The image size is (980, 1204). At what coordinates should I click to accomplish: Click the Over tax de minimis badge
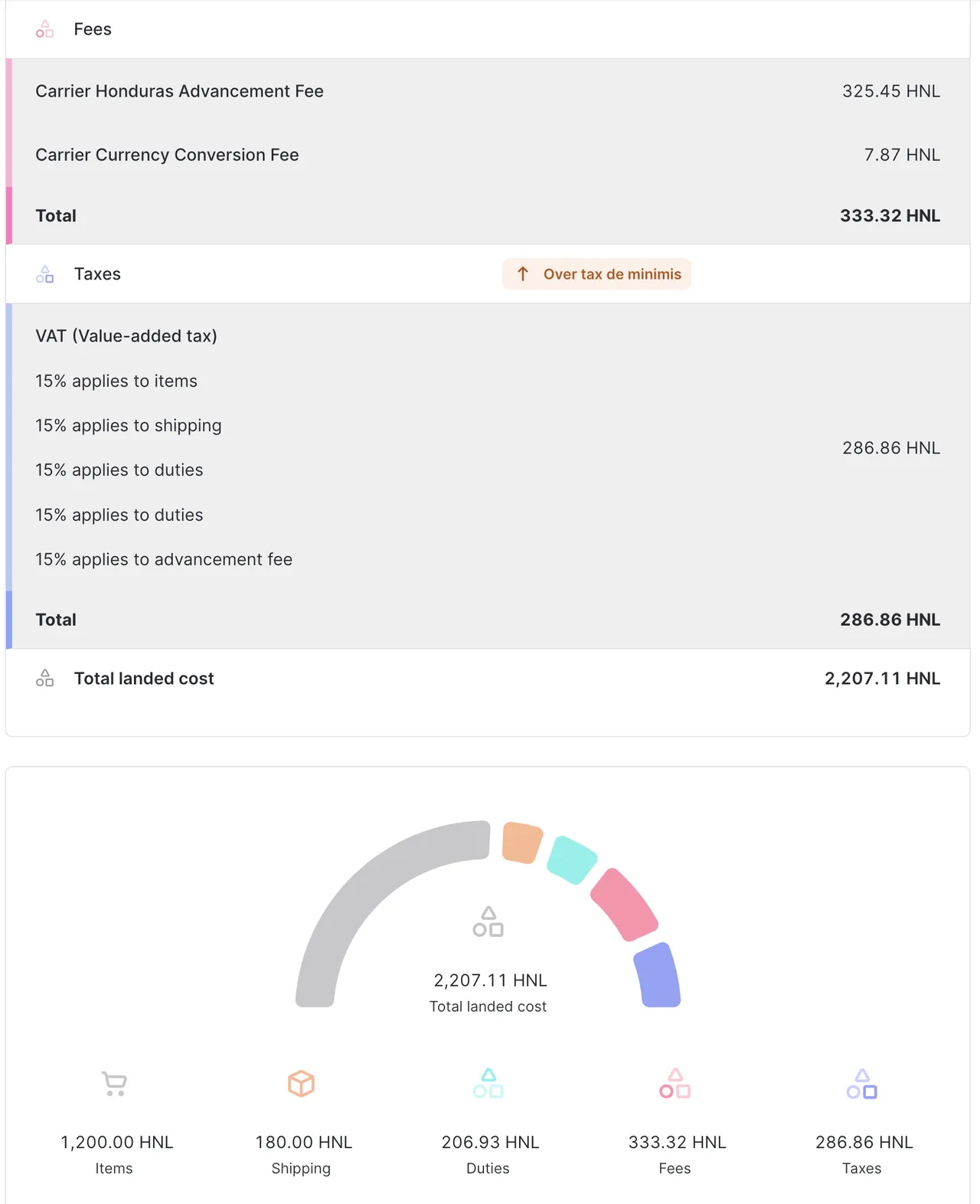pos(596,274)
